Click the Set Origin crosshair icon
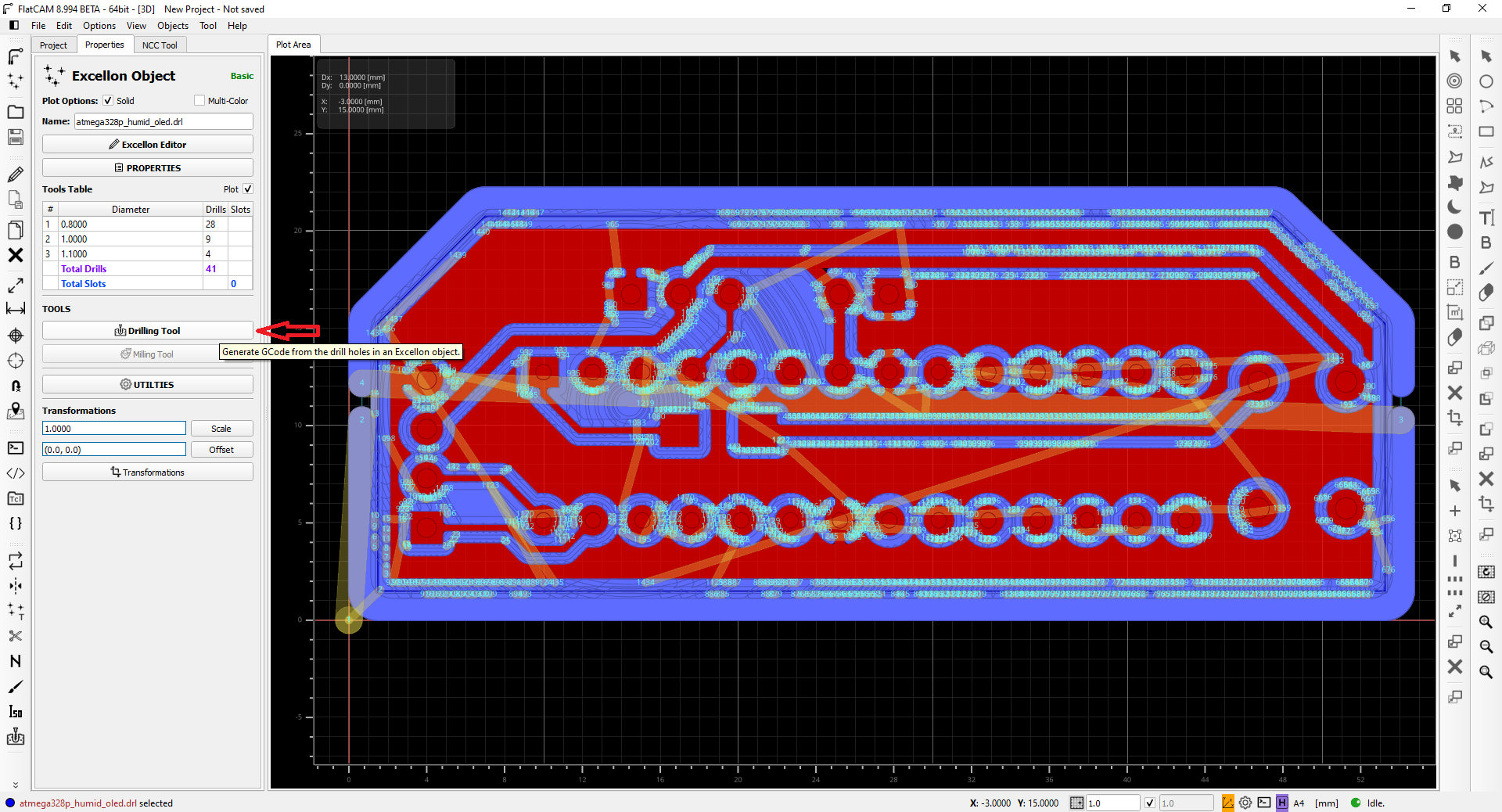The width and height of the screenshot is (1502, 812). pos(15,336)
